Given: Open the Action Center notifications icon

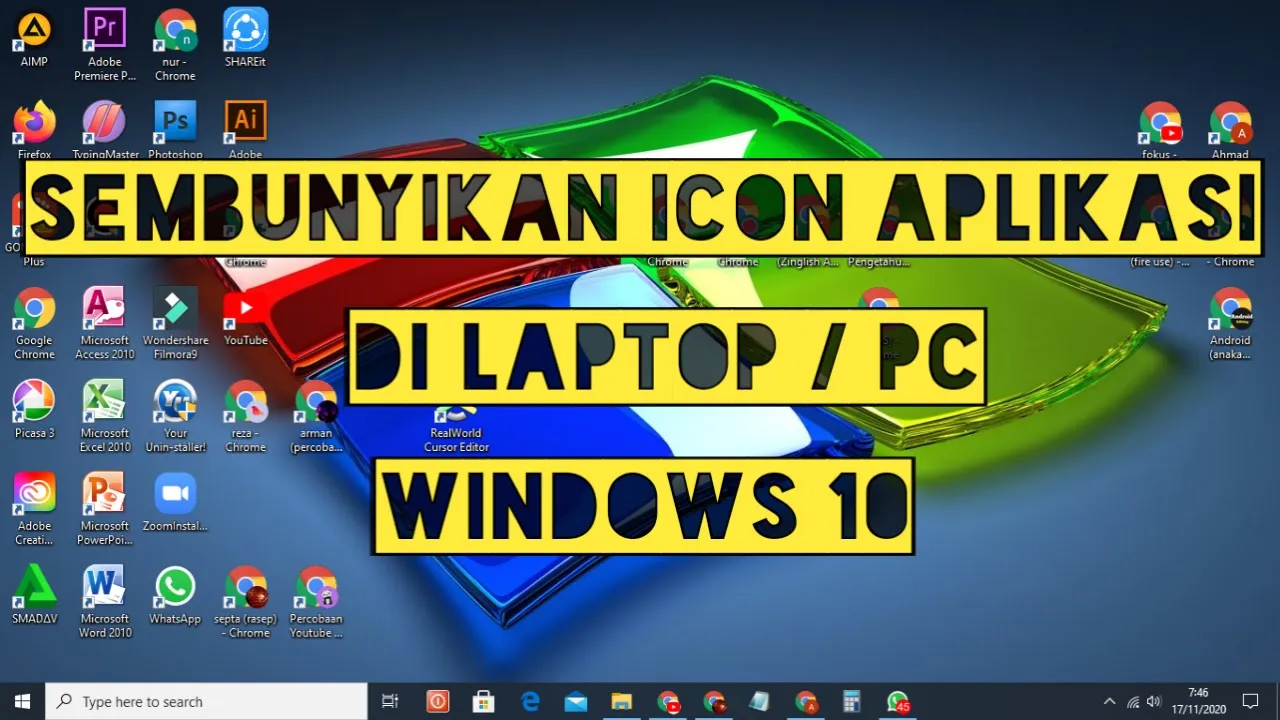Looking at the screenshot, I should (x=1250, y=702).
